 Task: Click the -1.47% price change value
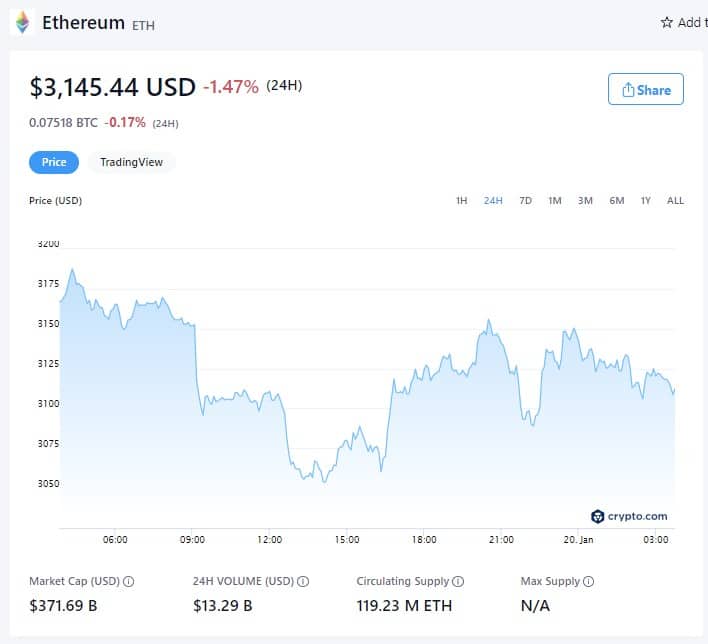tap(231, 87)
